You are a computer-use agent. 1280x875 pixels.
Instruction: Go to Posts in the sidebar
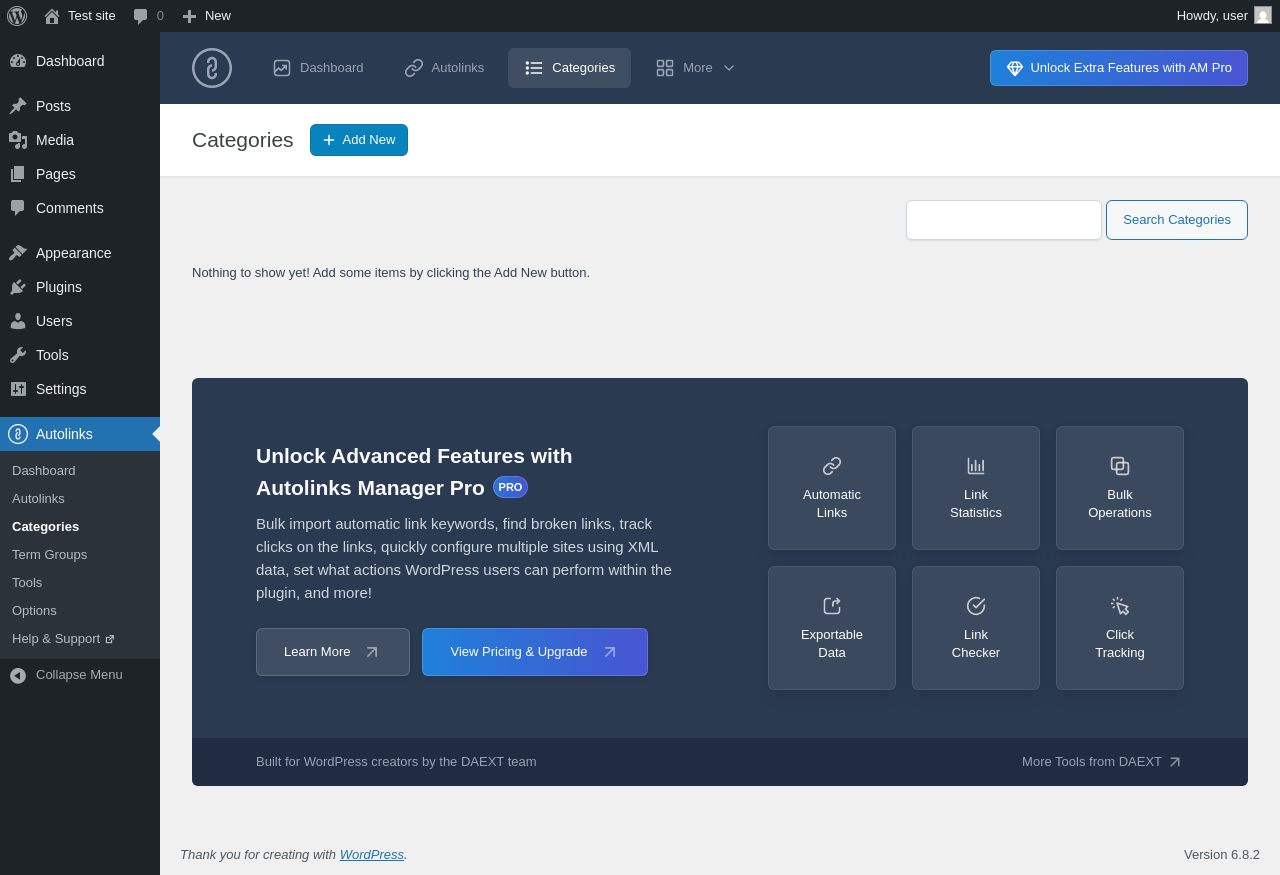[80, 106]
